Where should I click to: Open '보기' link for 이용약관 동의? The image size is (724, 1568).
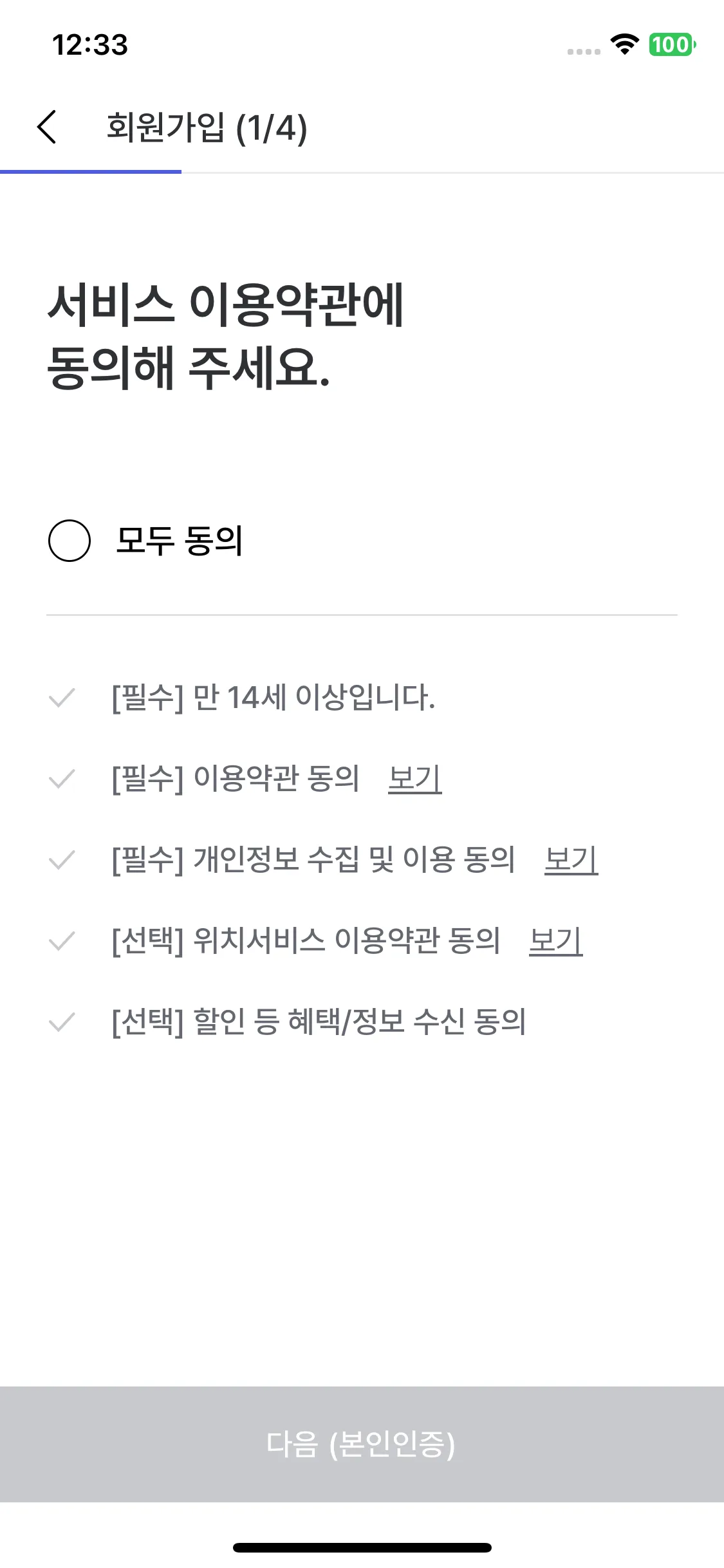point(415,779)
